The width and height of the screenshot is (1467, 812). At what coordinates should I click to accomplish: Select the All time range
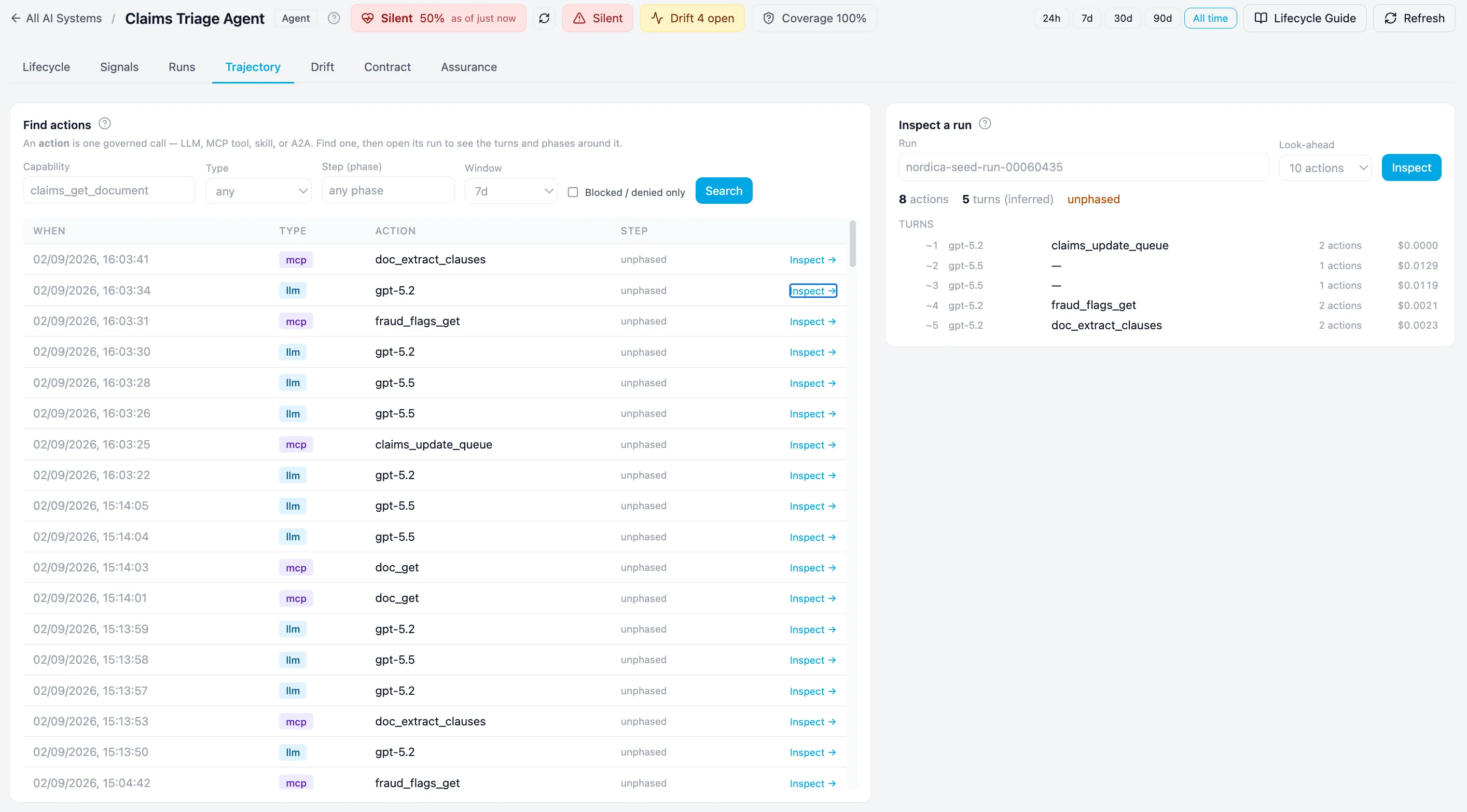pos(1210,18)
